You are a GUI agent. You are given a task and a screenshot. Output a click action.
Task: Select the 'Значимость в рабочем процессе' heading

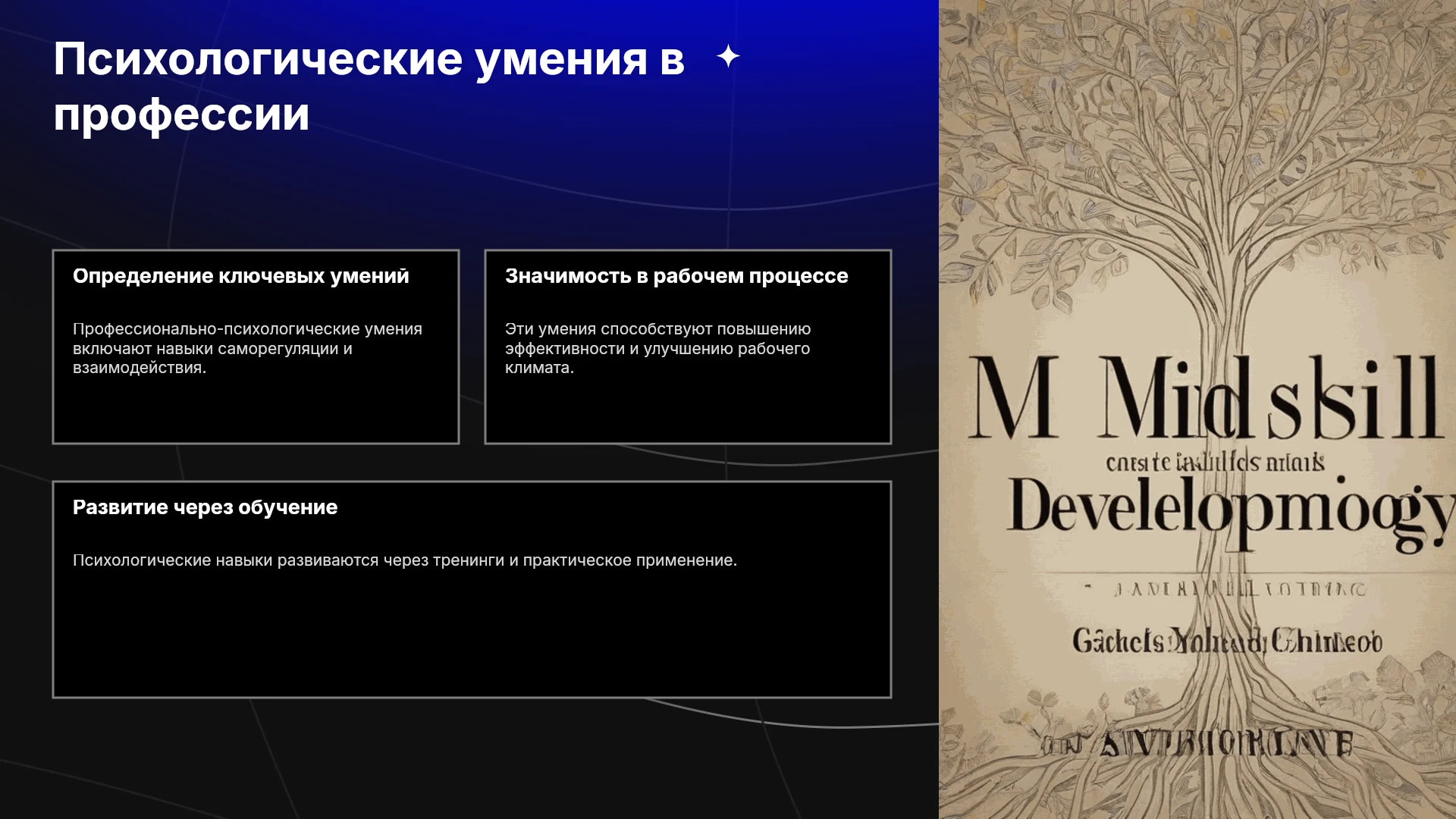[x=676, y=276]
